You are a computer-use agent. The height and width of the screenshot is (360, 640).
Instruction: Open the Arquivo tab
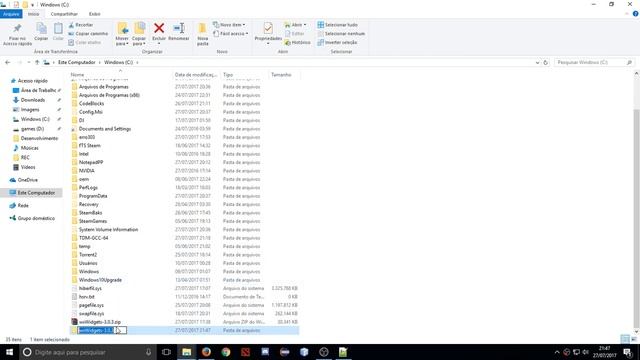click(x=11, y=14)
